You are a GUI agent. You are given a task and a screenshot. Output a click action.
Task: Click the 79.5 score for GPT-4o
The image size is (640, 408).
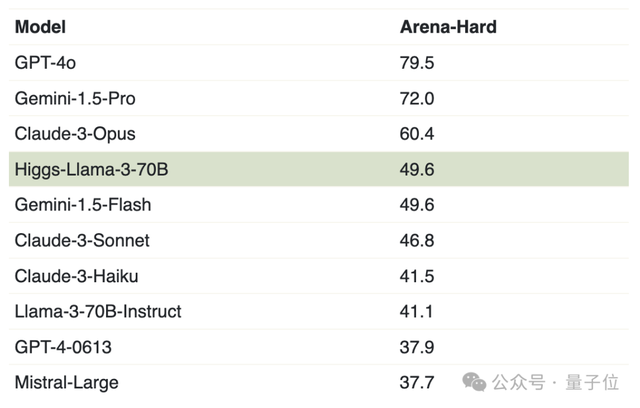[x=417, y=63]
